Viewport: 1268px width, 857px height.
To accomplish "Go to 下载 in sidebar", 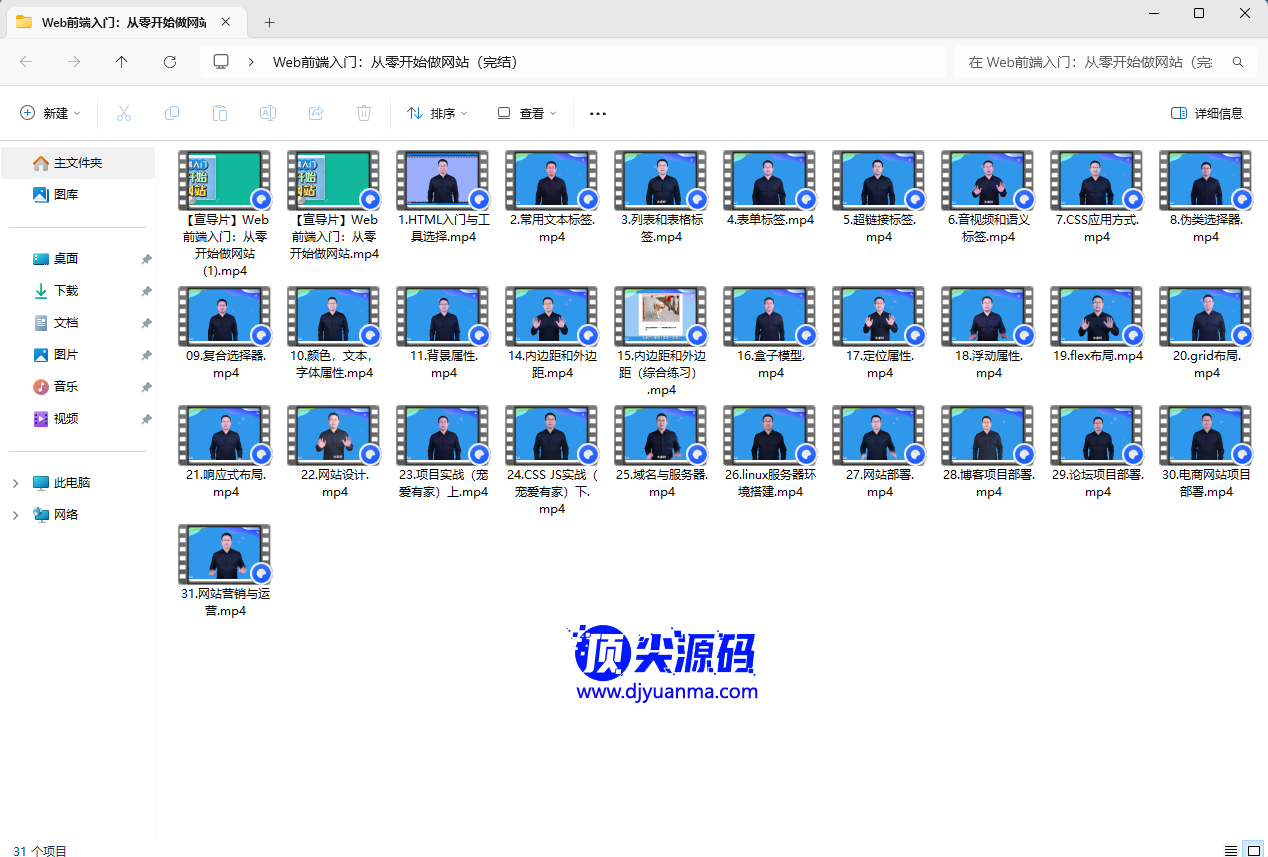I will [x=66, y=291].
